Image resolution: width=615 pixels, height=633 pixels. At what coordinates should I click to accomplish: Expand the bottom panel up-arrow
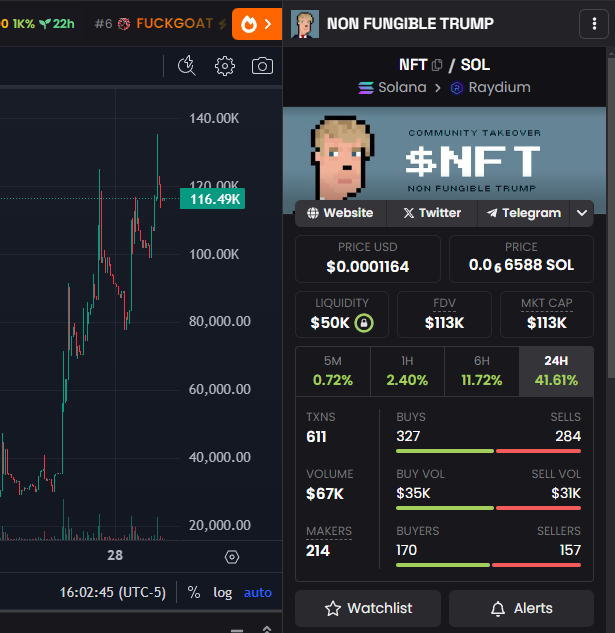tap(267, 629)
